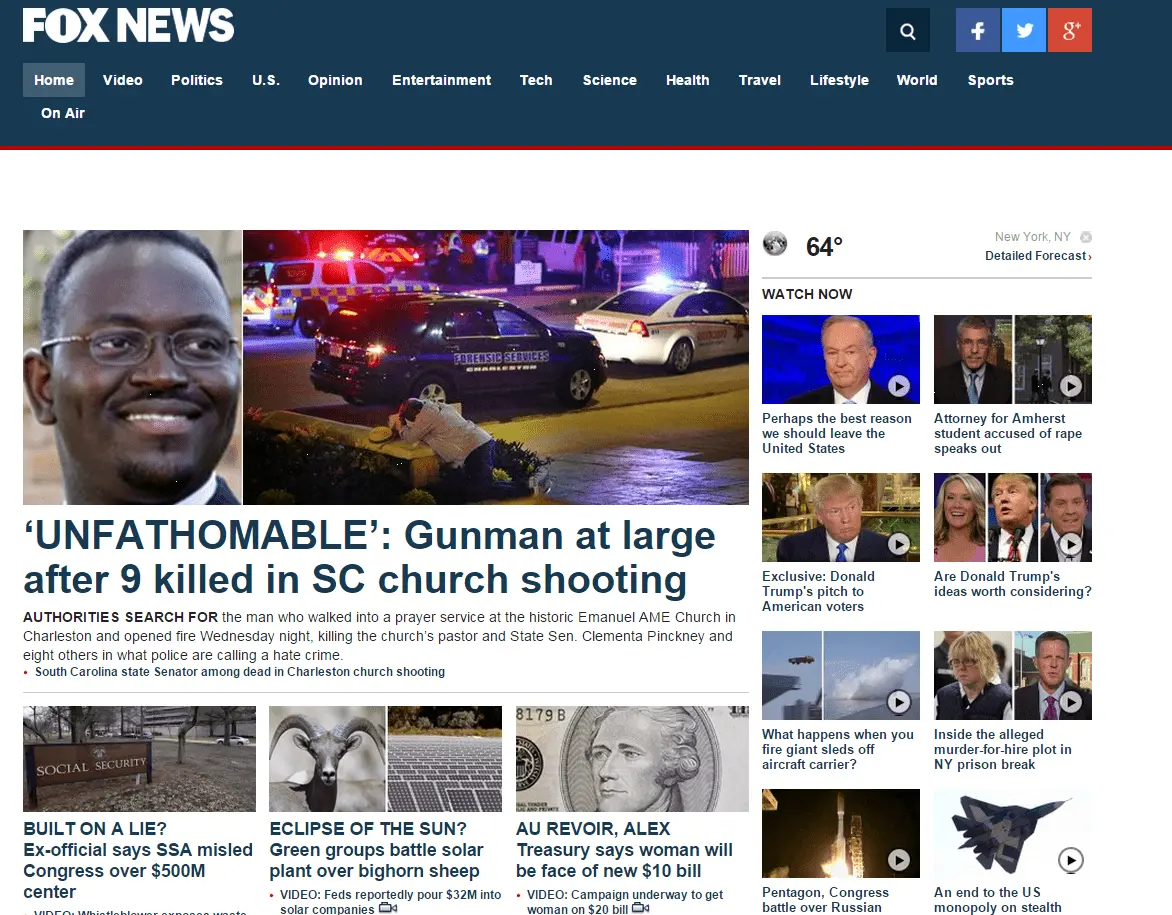The height and width of the screenshot is (915, 1172).
Task: Open the World section
Action: click(916, 80)
